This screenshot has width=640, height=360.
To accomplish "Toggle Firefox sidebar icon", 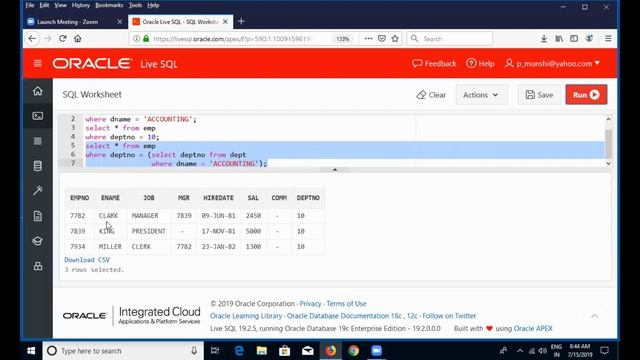I will coord(574,38).
